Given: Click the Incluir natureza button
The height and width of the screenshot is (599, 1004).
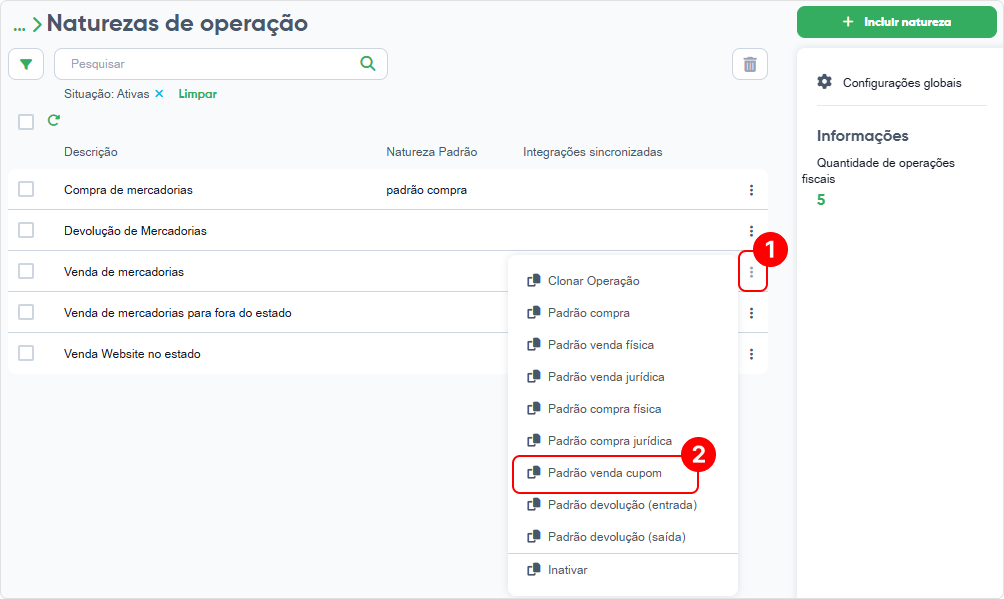Looking at the screenshot, I should pos(896,22).
